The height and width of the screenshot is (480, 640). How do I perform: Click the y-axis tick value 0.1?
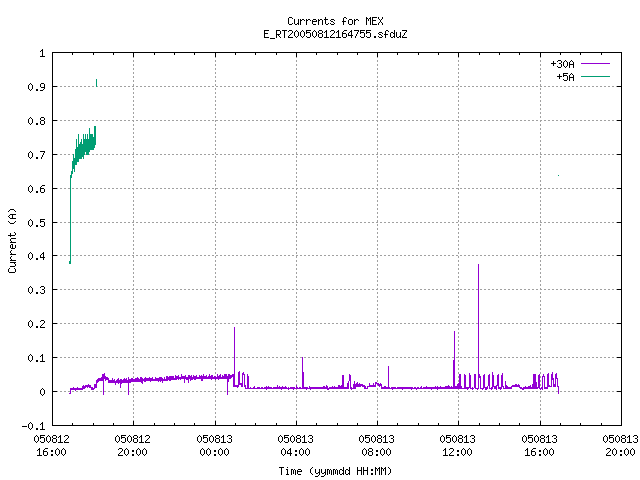pyautogui.click(x=36, y=358)
